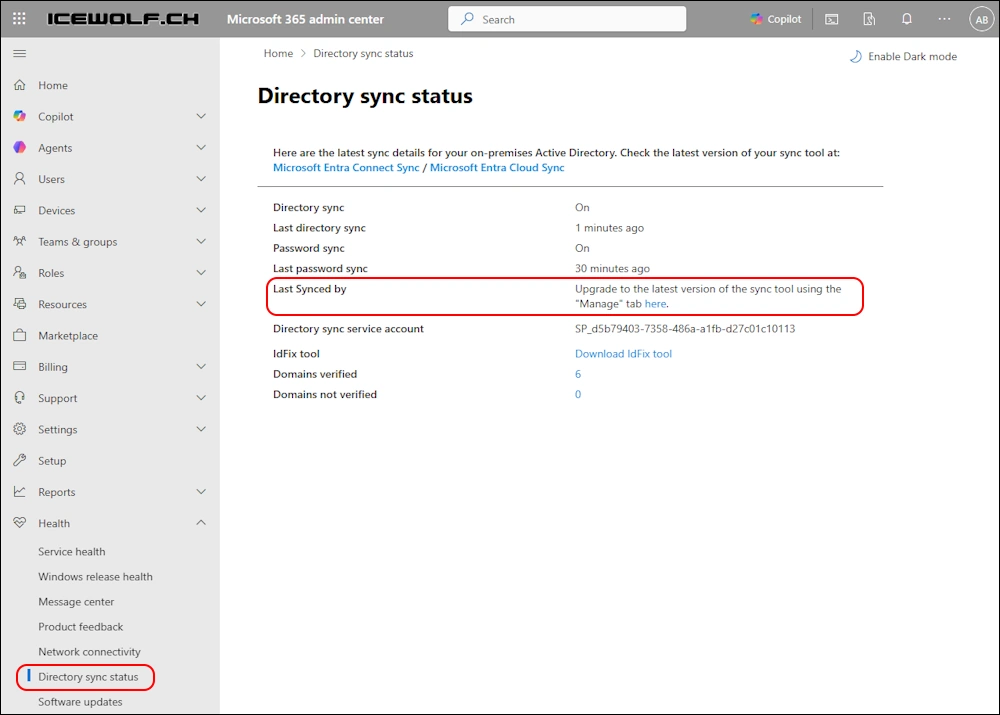Open Microsoft Entra Connect Sync link
This screenshot has height=715, width=1000.
[346, 168]
